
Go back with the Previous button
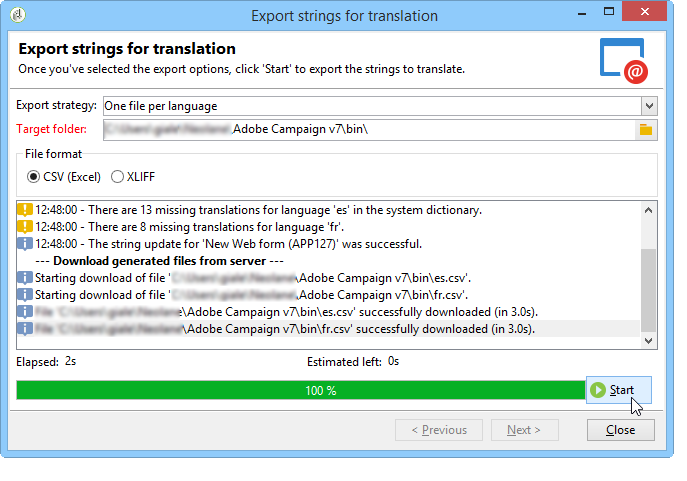click(x=439, y=430)
